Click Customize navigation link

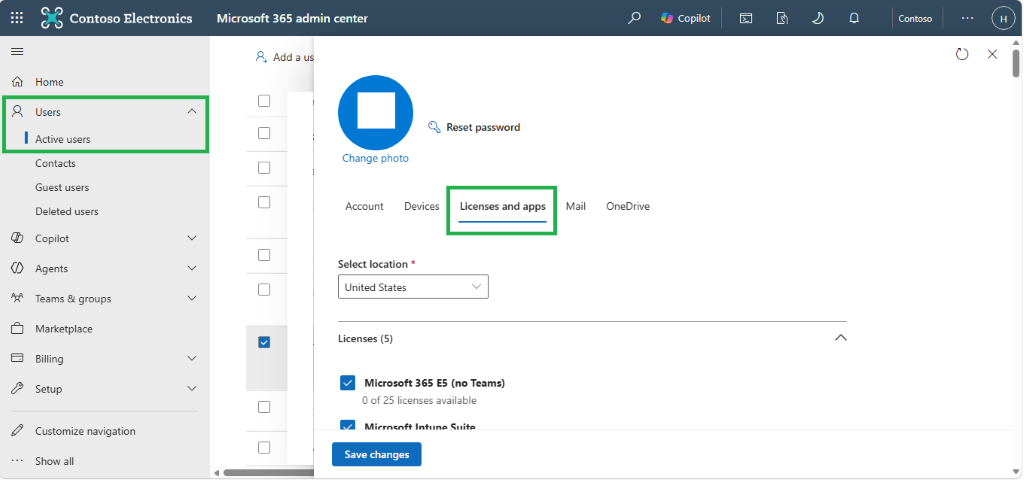tap(86, 431)
